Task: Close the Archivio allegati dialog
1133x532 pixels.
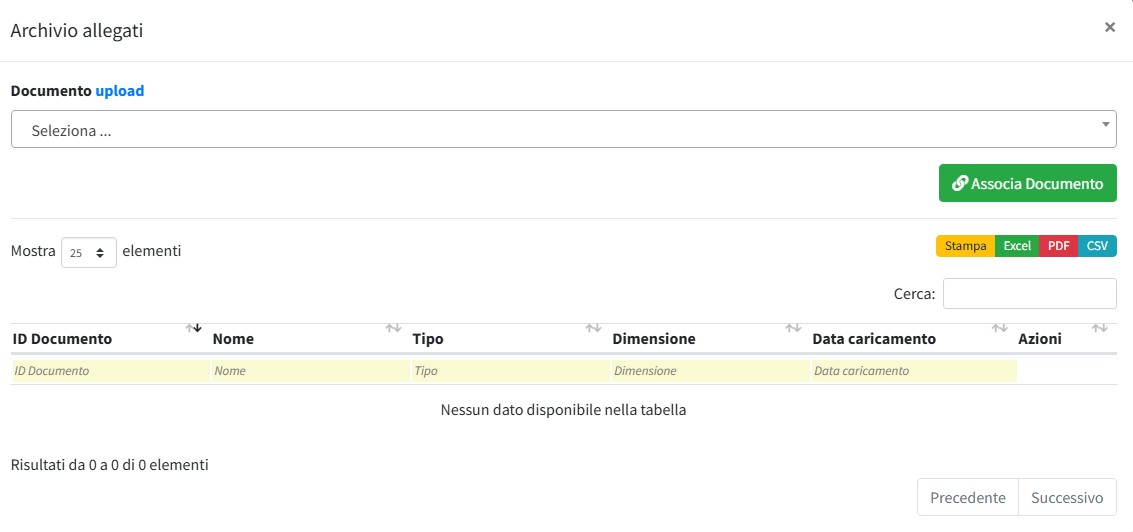Action: pos(1109,28)
